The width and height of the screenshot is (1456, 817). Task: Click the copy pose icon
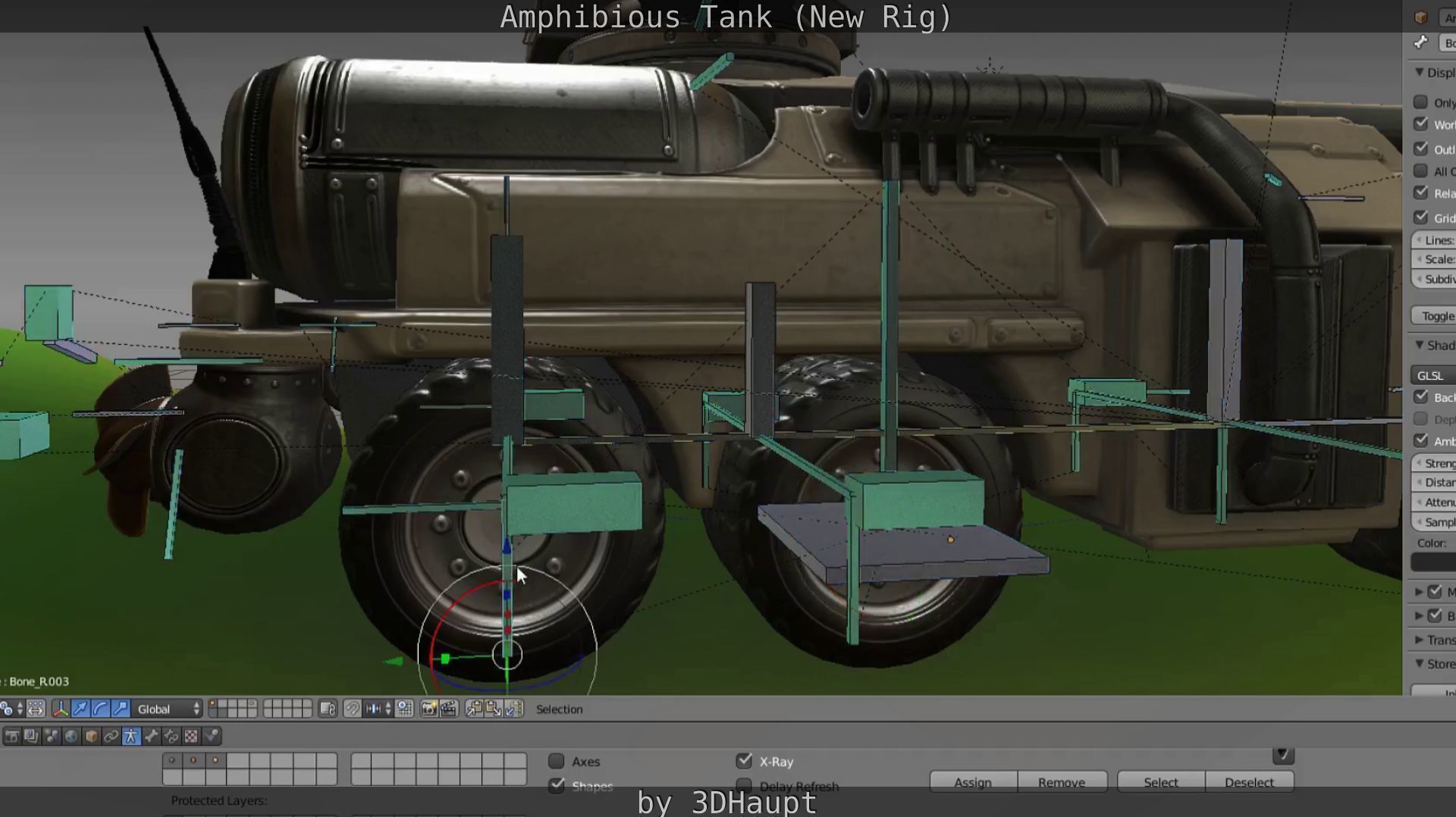475,709
